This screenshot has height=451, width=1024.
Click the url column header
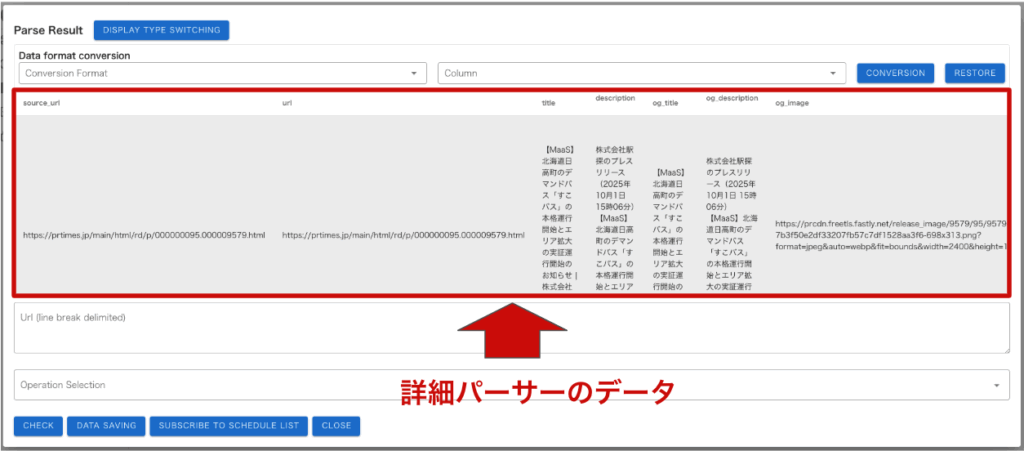coord(287,102)
